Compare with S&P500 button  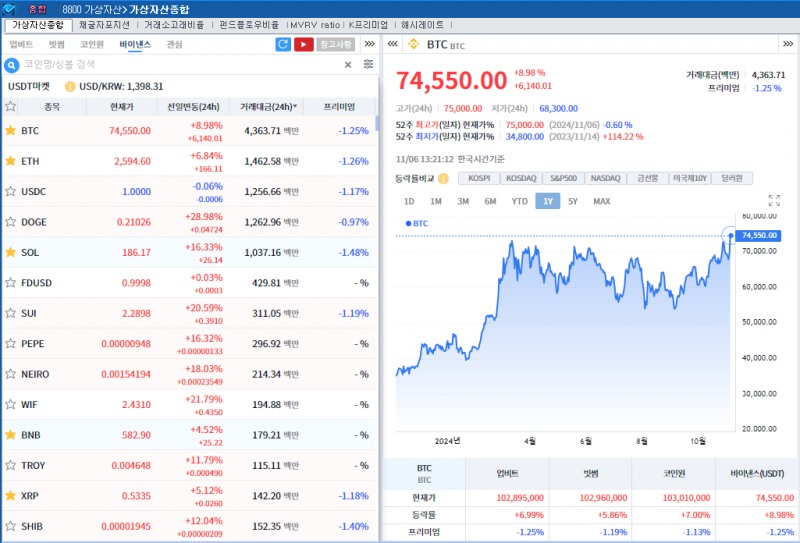(563, 178)
